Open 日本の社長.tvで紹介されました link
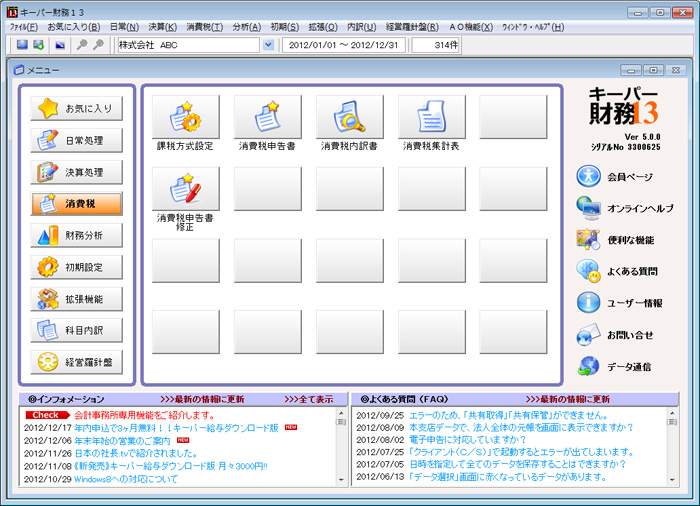Screen dimensions: 700x506 [x=136, y=453]
